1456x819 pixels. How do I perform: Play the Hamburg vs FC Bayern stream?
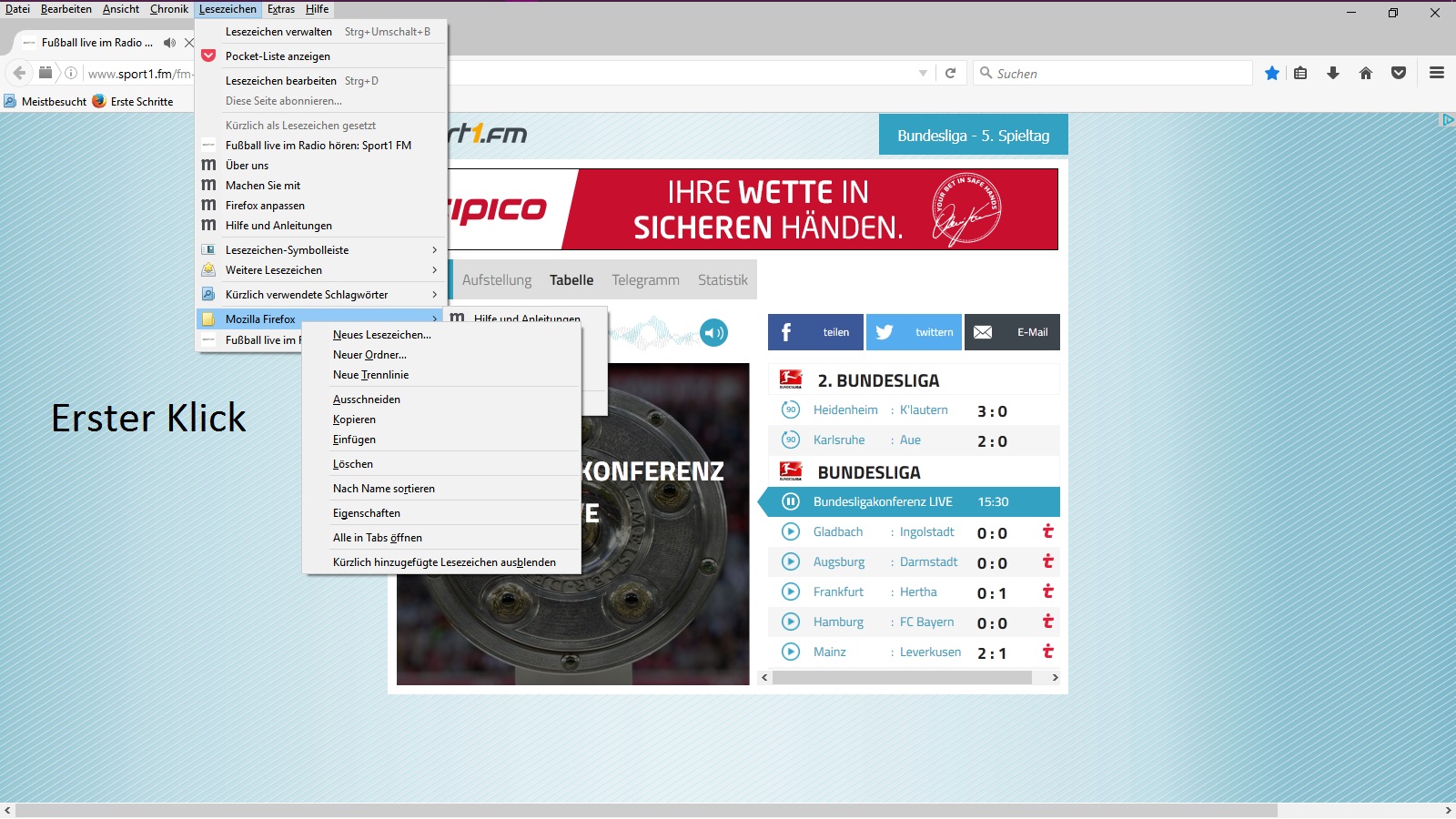[791, 622]
